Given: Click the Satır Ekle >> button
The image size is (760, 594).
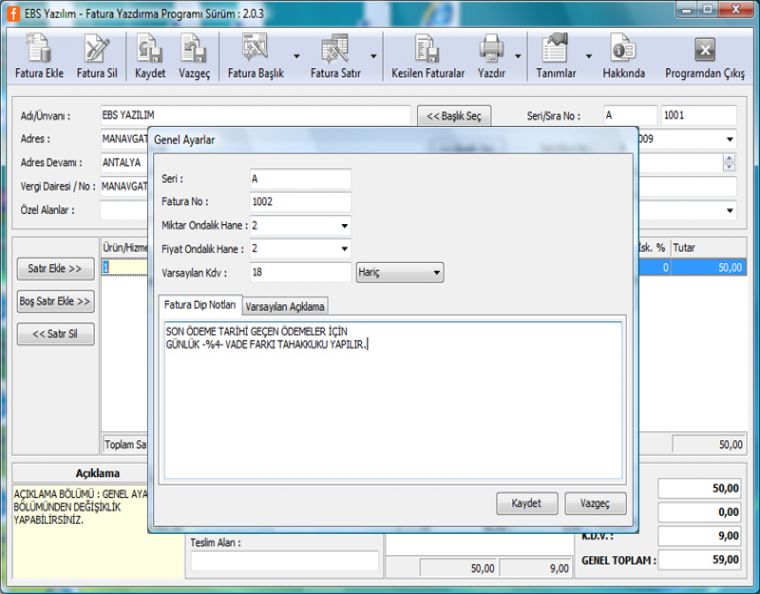Looking at the screenshot, I should [x=55, y=268].
